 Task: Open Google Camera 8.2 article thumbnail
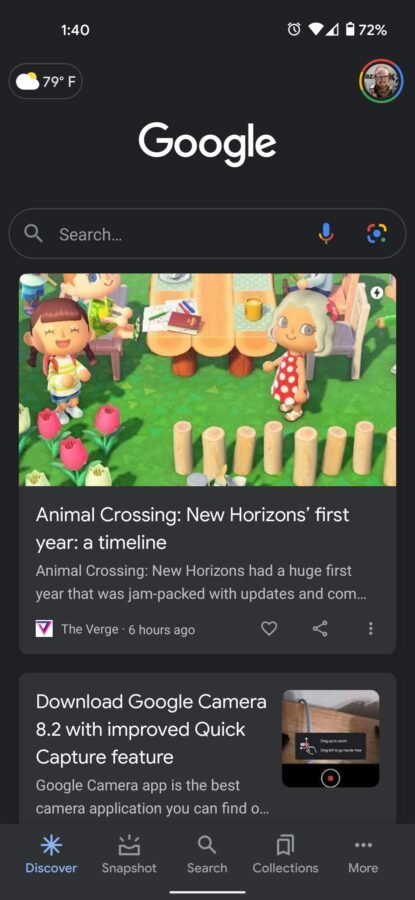tap(331, 738)
